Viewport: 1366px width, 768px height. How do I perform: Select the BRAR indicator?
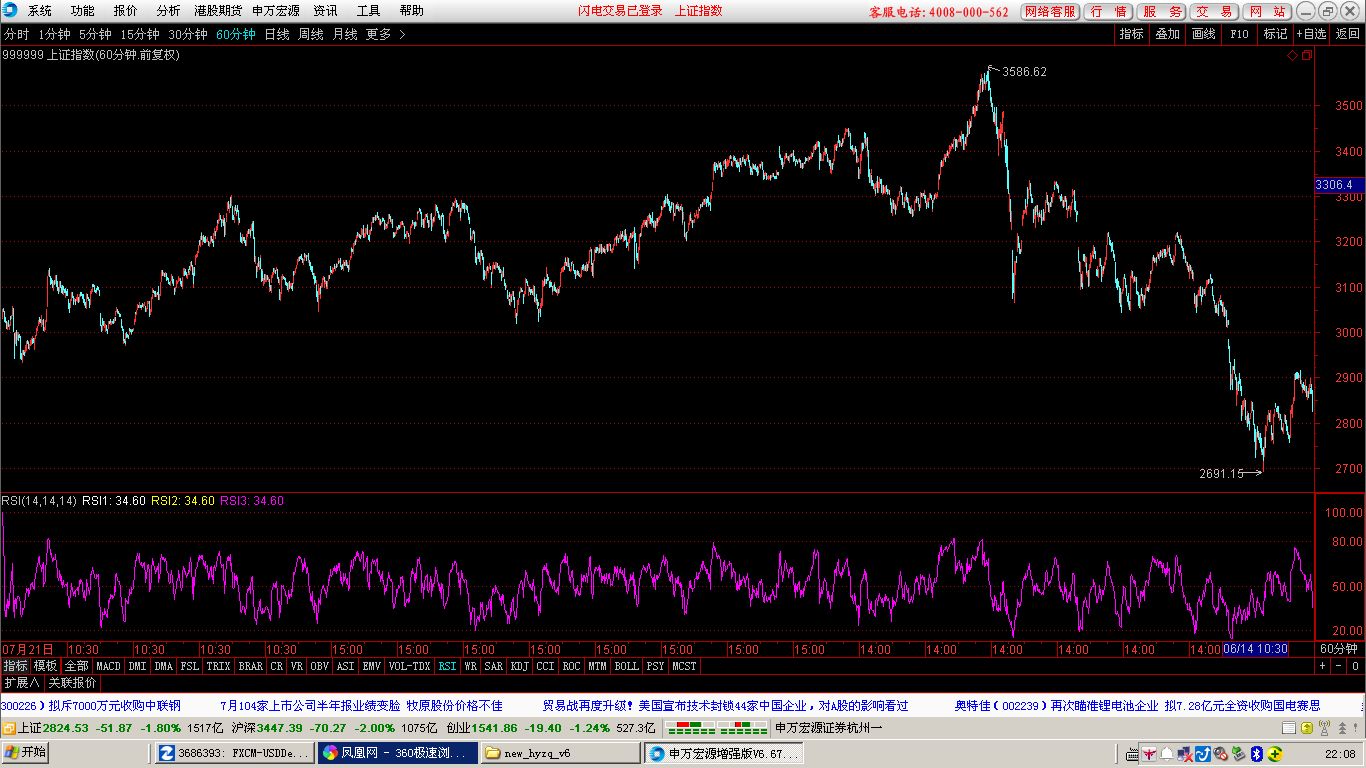251,665
